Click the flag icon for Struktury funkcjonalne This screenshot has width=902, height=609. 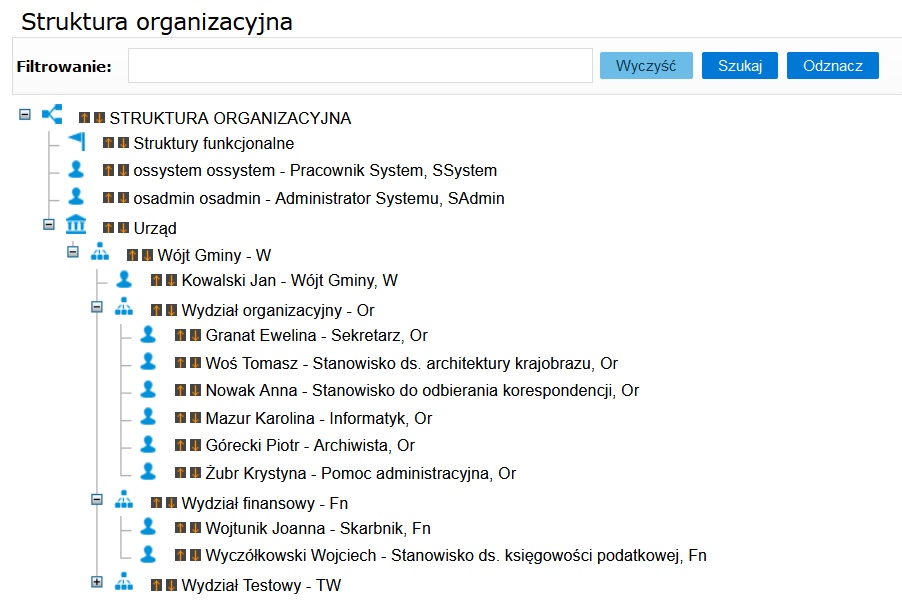click(x=77, y=141)
